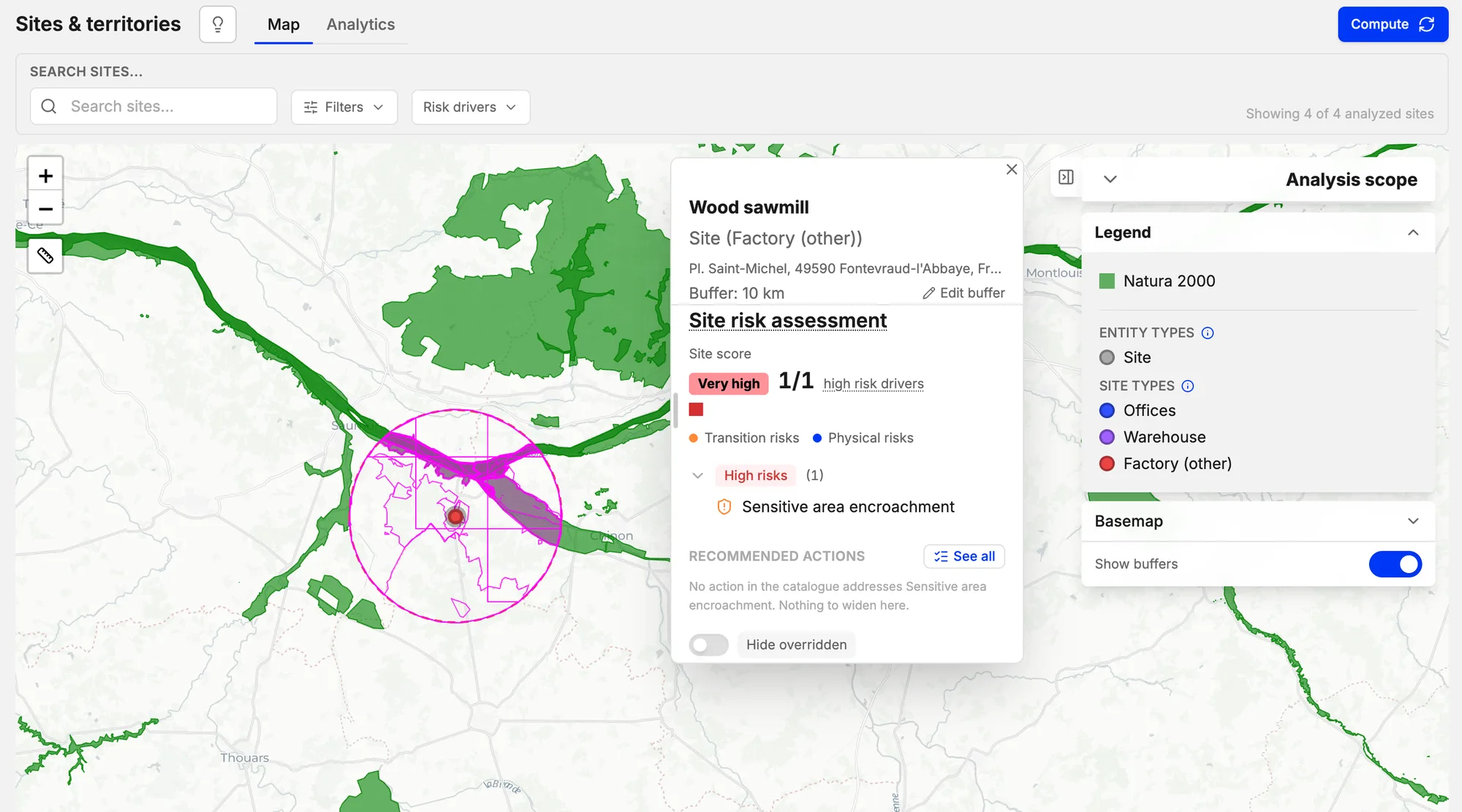
Task: Expand the Basemap section
Action: [1413, 521]
